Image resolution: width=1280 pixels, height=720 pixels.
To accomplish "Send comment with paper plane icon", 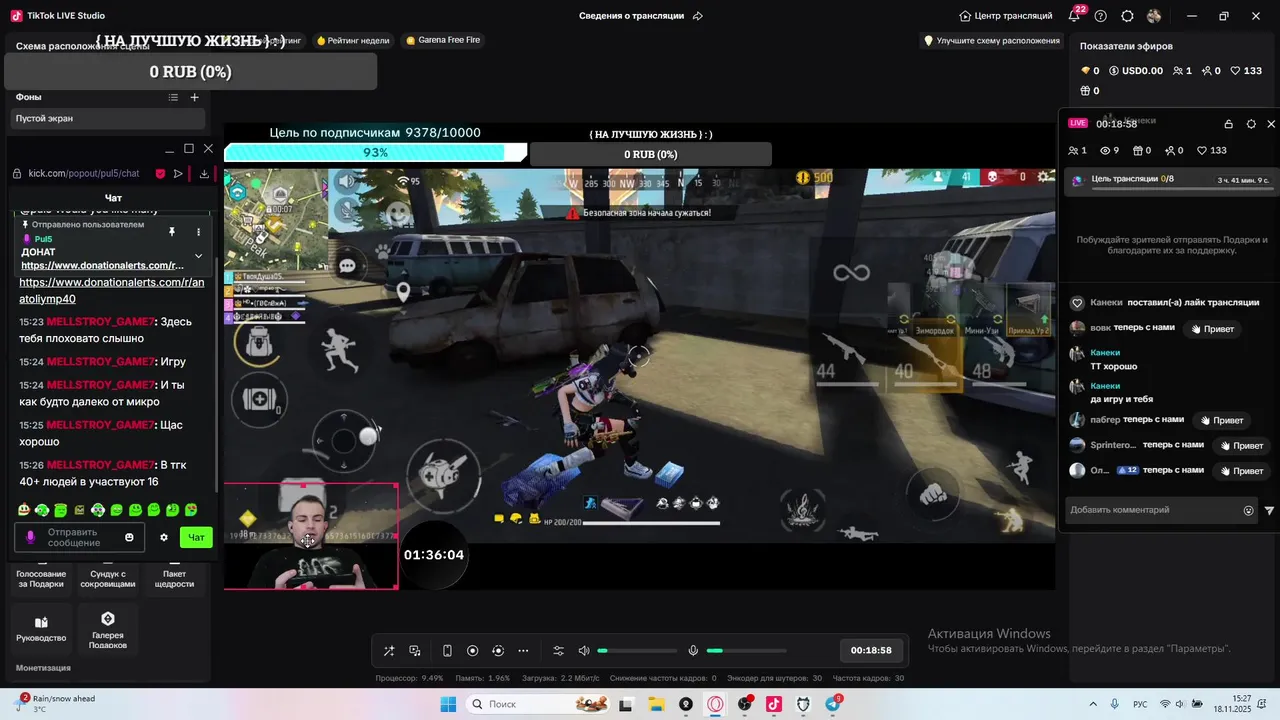I will (x=1269, y=510).
